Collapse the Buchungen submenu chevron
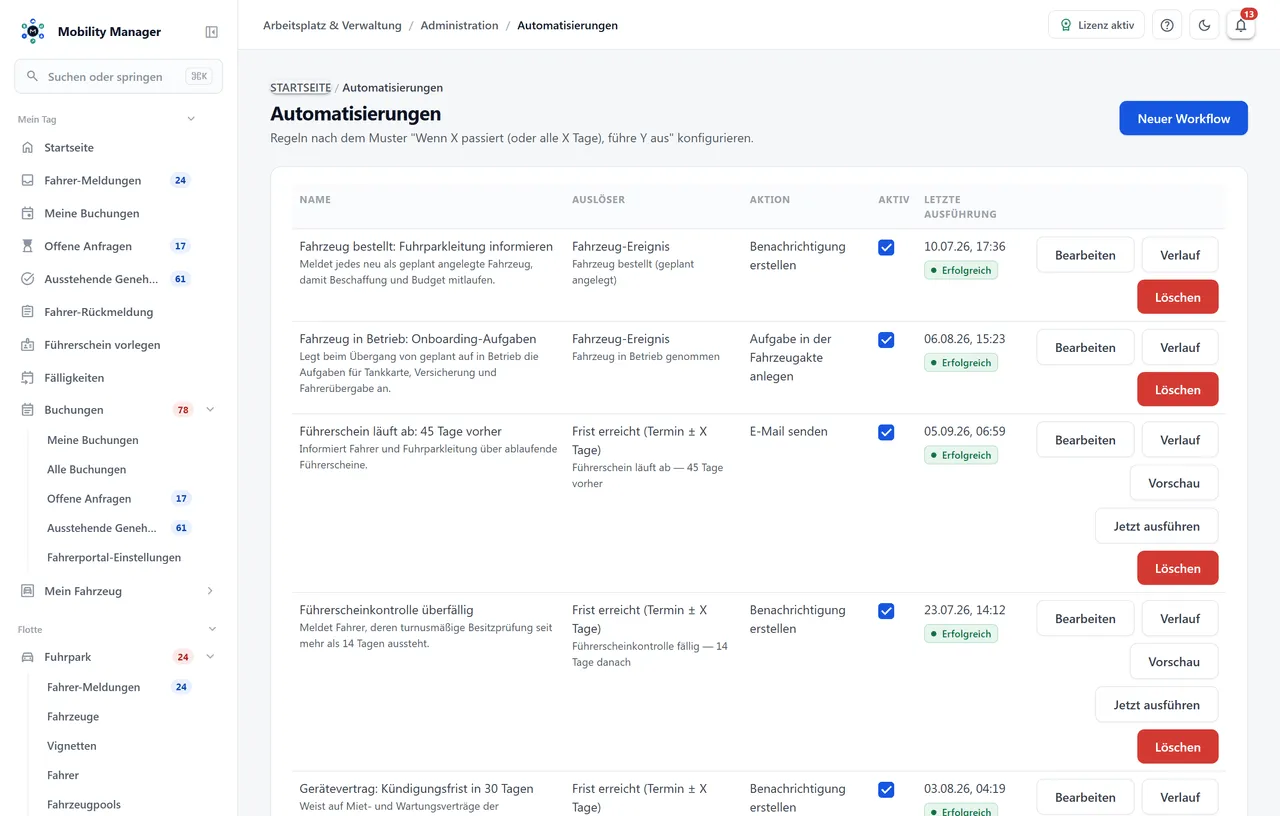Image resolution: width=1280 pixels, height=816 pixels. click(x=210, y=410)
